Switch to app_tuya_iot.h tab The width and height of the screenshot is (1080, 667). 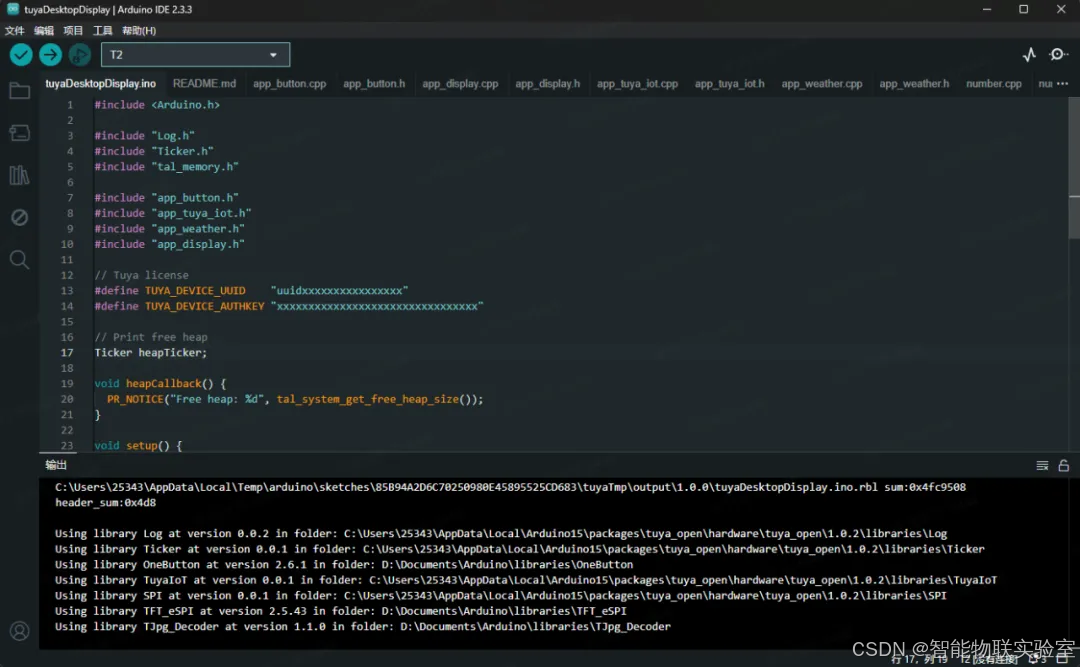[729, 83]
